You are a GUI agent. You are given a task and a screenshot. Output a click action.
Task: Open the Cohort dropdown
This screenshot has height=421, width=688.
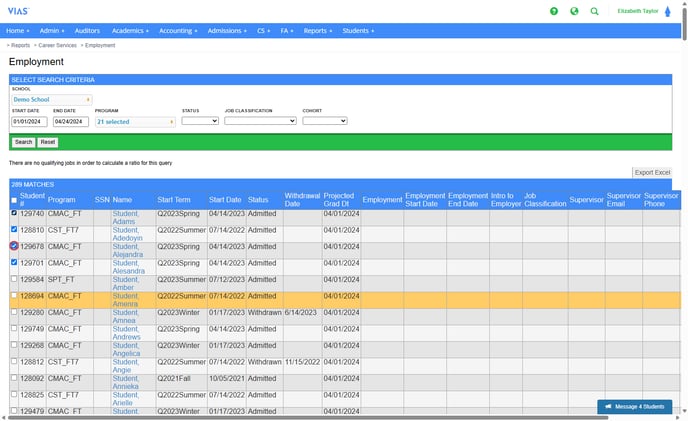[x=324, y=121]
